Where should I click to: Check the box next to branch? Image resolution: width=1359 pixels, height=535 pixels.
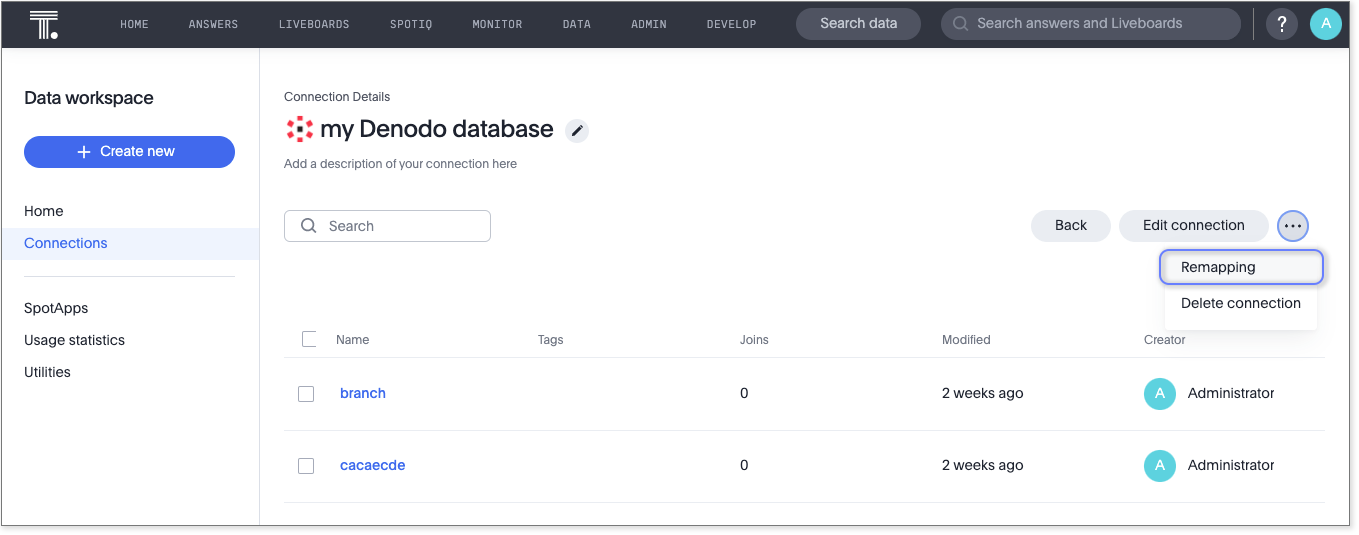[x=306, y=394]
